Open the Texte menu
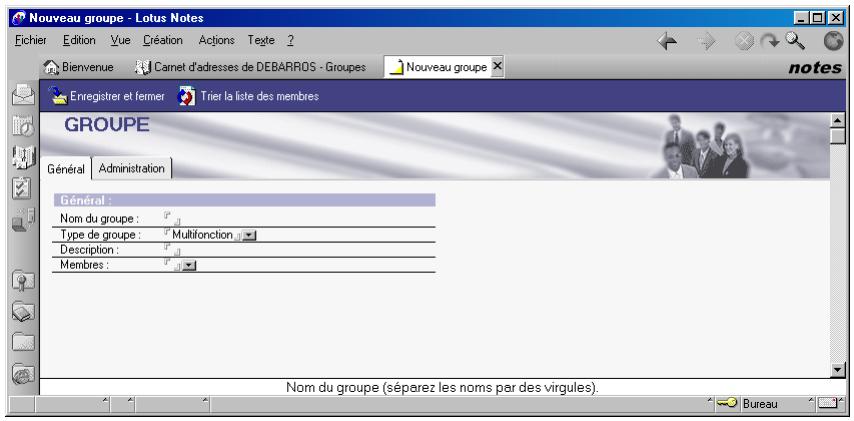Viewport: 854px width, 421px height. pyautogui.click(x=261, y=40)
